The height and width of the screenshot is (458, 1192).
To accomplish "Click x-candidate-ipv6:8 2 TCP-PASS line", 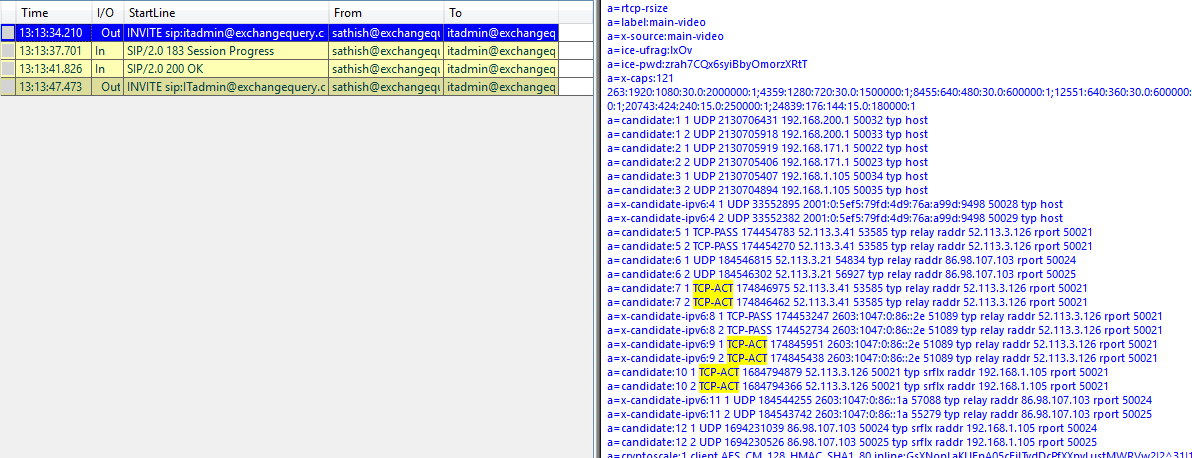I will (885, 331).
